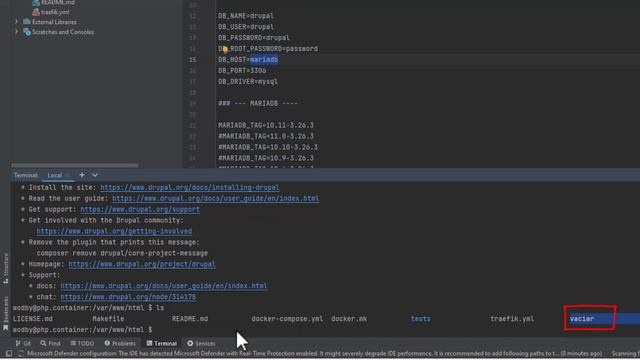Click the #MARIADB_TAG=10.10-3.26.3 line
Viewport: 640px width, 360px height.
[x=268, y=147]
